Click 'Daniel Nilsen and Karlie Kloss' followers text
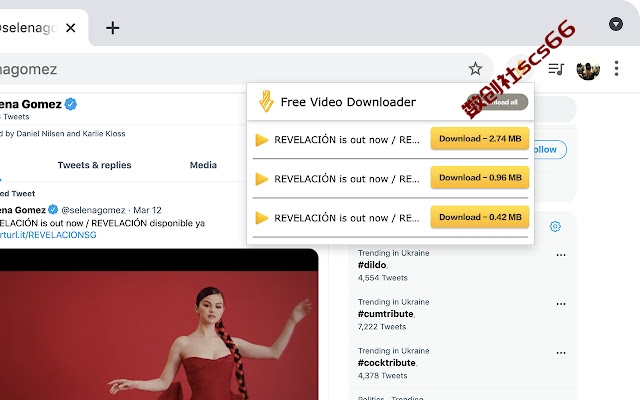Screen dimensions: 640x400 71,133
